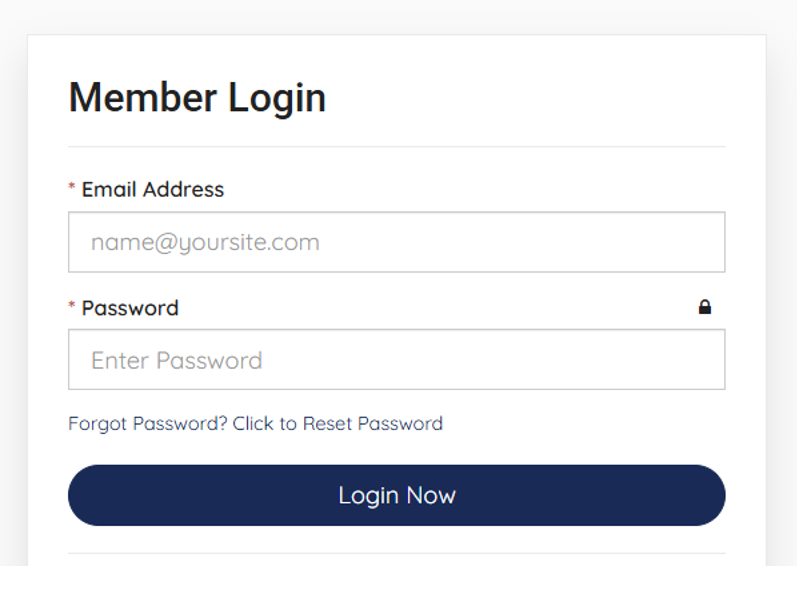Viewport: 797px width, 593px height.
Task: Click the right end of the Email Address field
Action: [x=700, y=242]
